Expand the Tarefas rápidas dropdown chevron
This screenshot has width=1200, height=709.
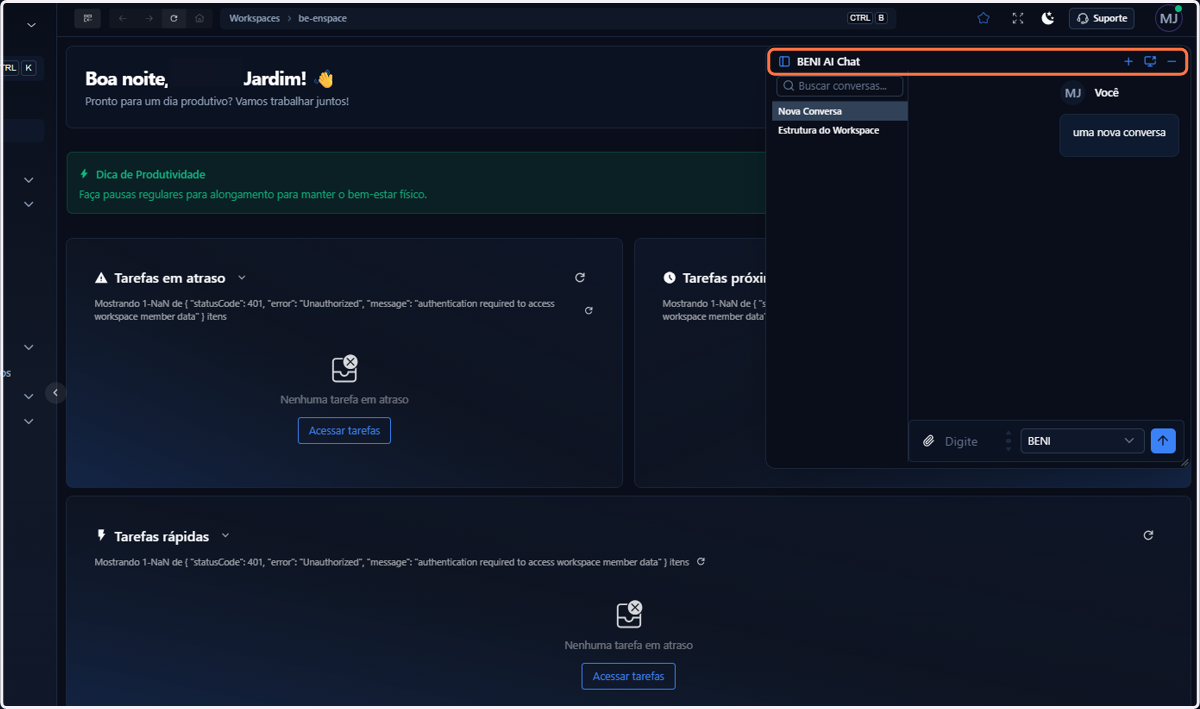coord(225,536)
